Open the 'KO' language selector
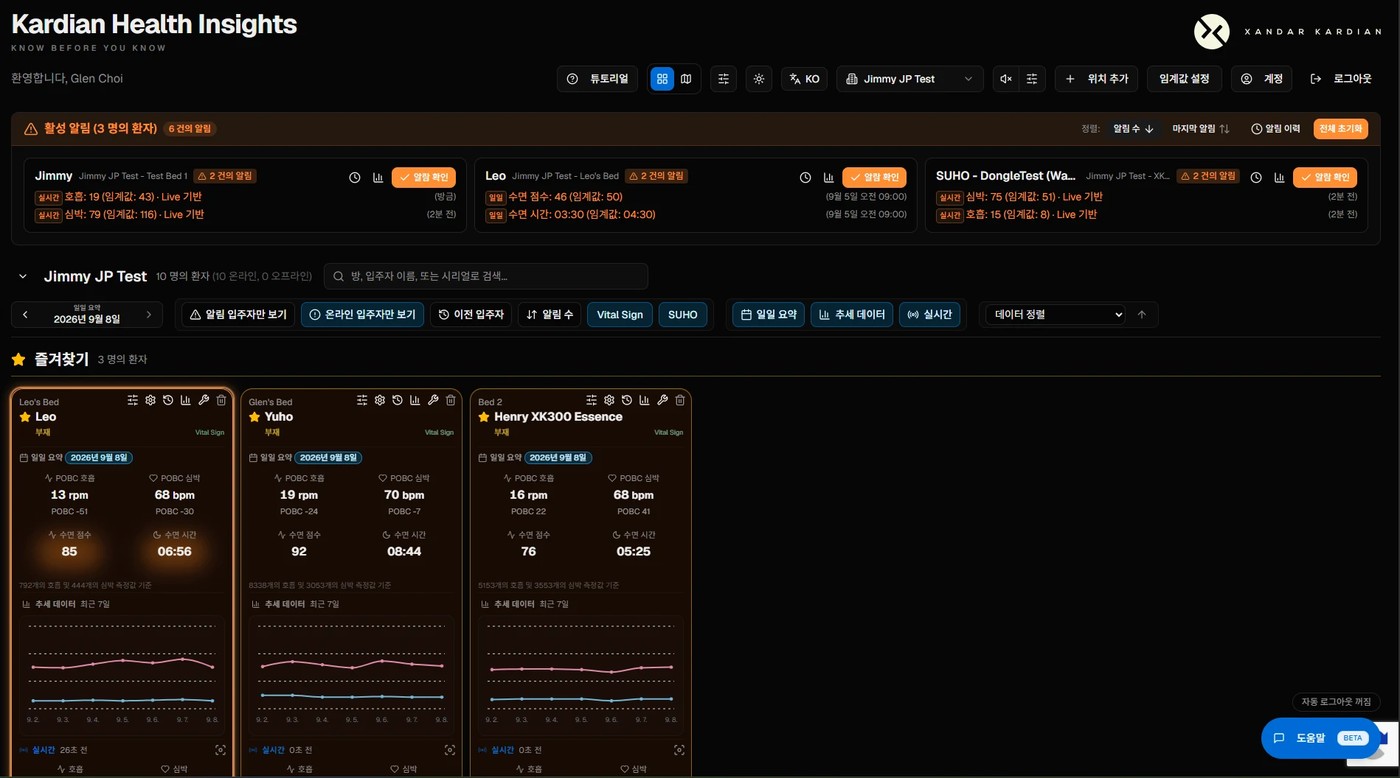This screenshot has height=778, width=1400. [804, 79]
